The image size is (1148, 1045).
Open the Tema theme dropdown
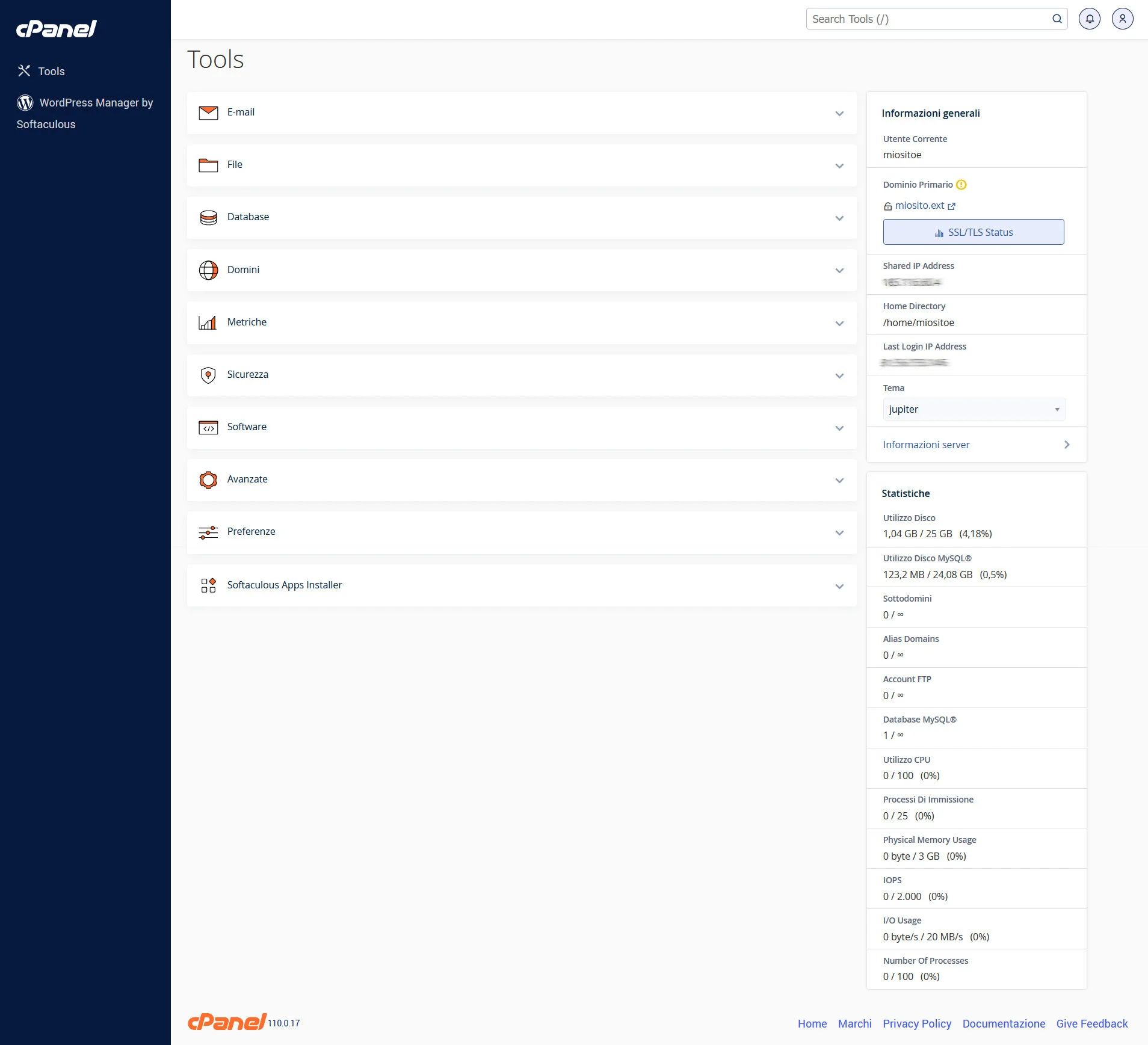(972, 409)
